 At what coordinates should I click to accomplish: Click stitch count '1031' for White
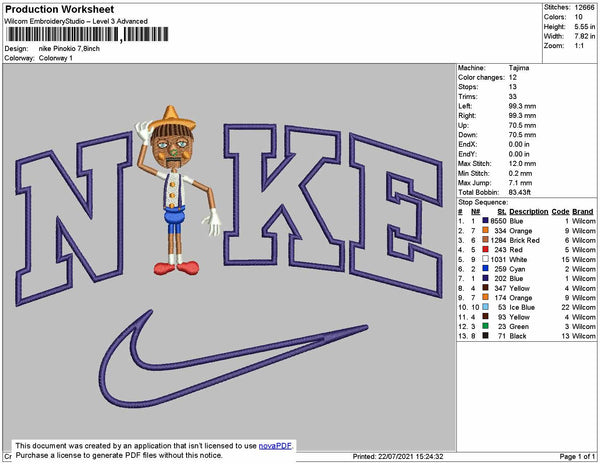[x=498, y=259]
